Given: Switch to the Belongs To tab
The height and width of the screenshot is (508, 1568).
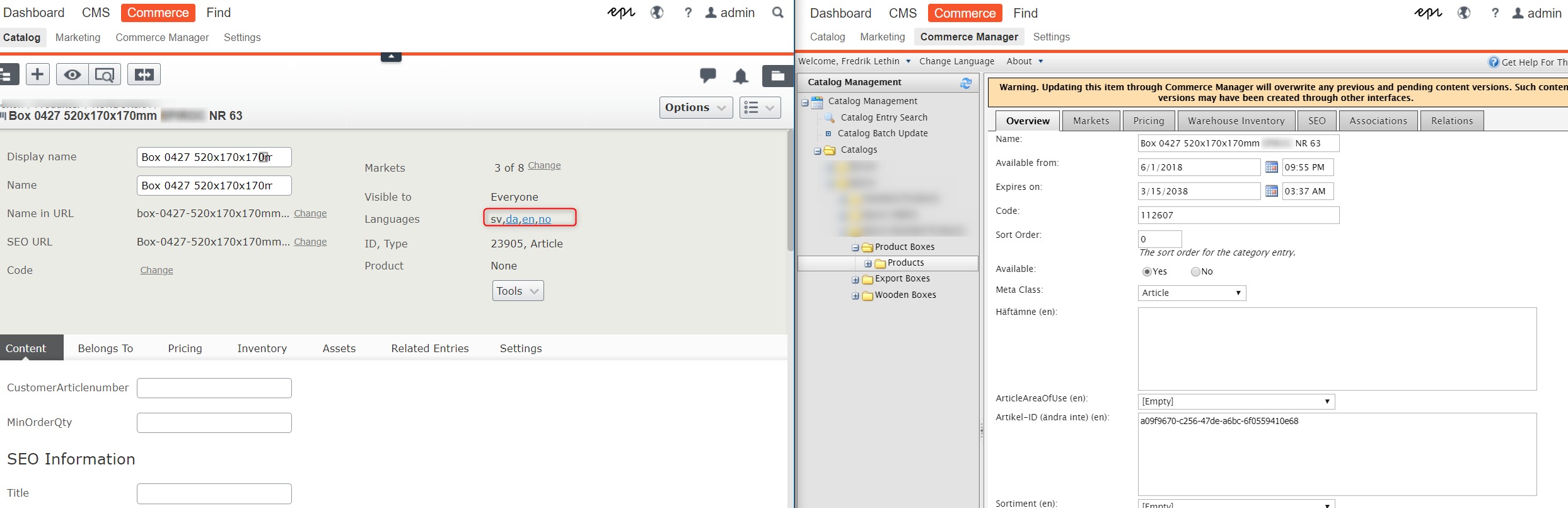Looking at the screenshot, I should click(105, 348).
